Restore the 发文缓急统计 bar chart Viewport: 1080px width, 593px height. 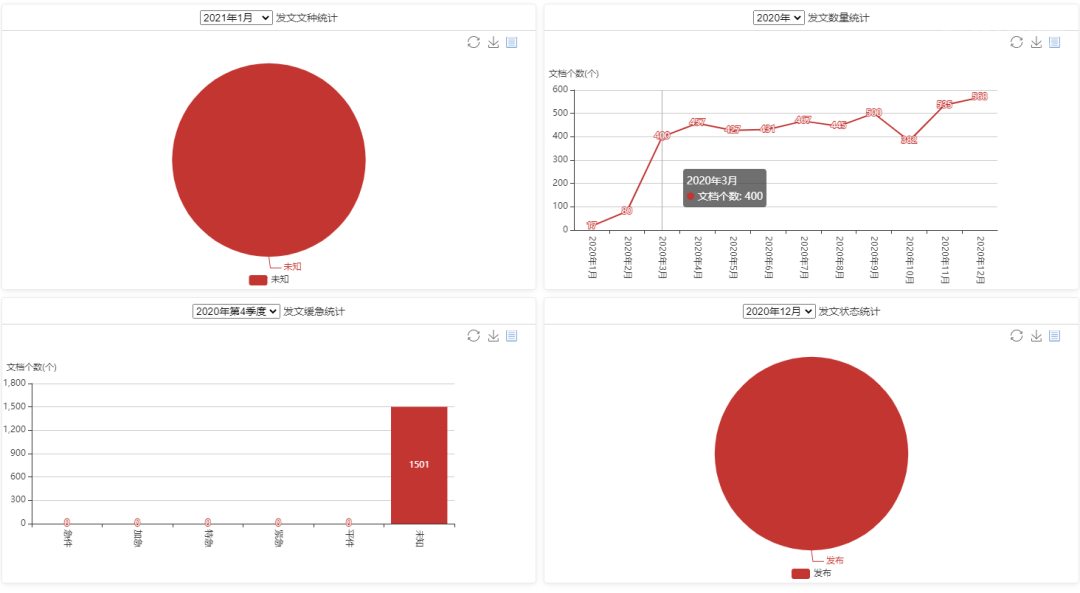[x=474, y=336]
